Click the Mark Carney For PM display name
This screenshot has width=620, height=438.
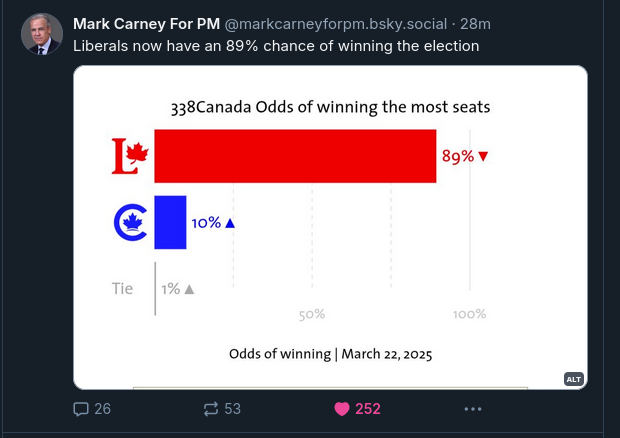(146, 23)
